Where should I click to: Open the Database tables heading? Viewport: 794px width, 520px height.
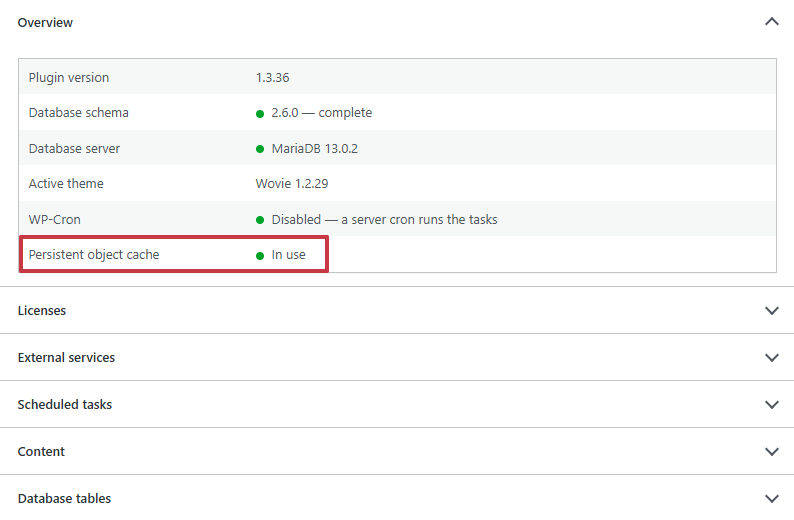(64, 499)
